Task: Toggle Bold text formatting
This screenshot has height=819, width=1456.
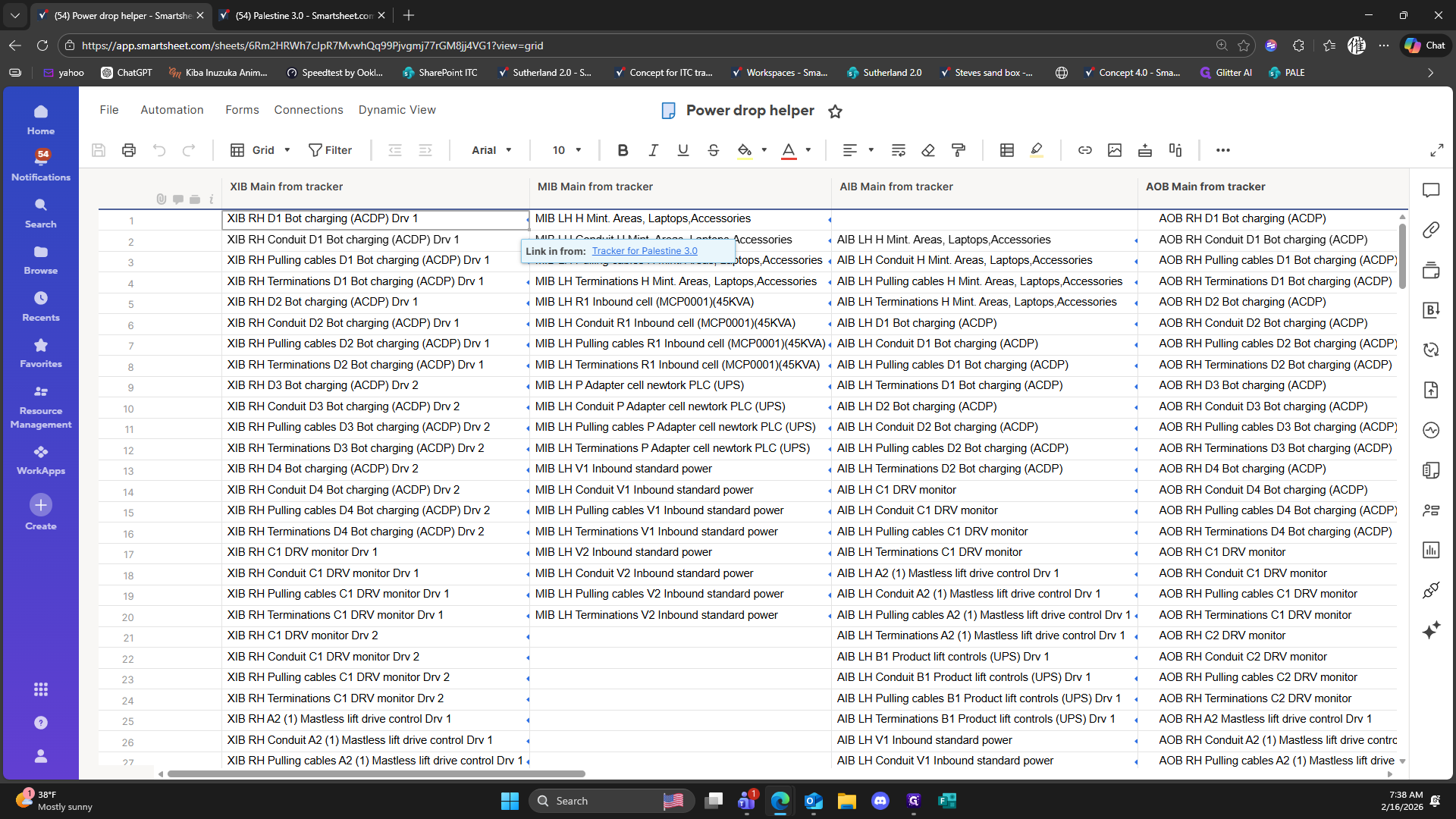Action: [623, 150]
